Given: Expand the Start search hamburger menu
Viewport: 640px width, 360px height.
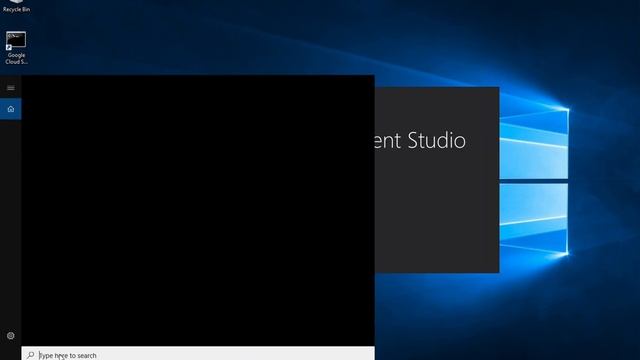Looking at the screenshot, I should click(11, 88).
